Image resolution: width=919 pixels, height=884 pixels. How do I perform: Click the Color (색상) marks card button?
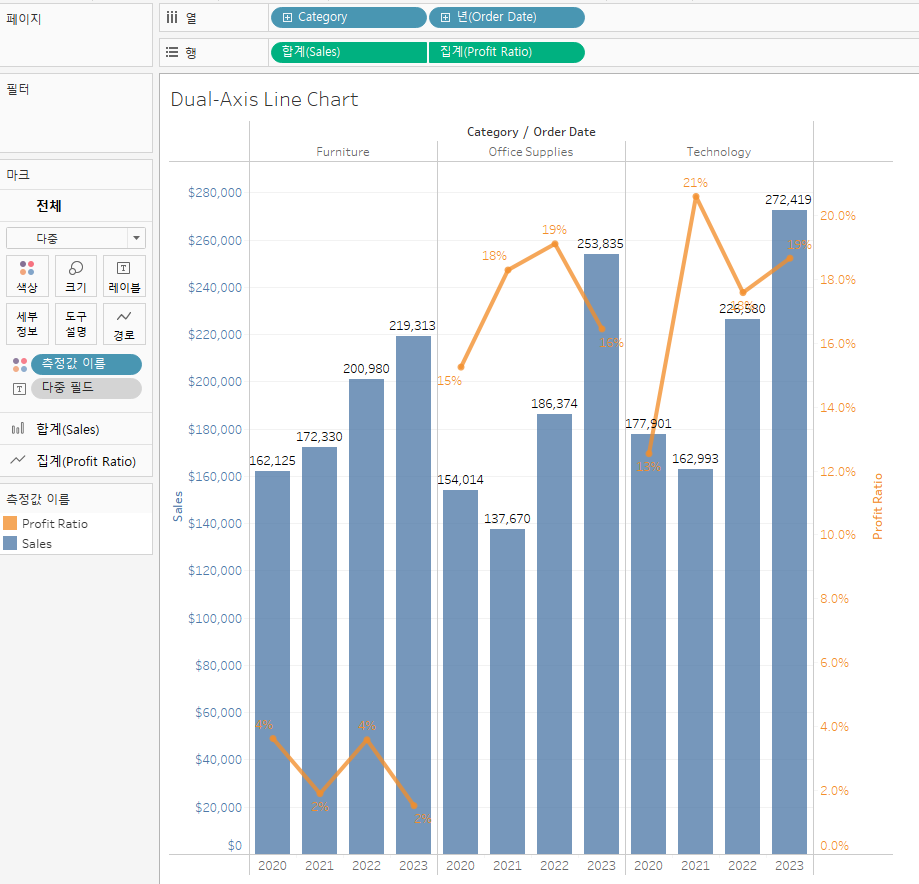point(27,276)
